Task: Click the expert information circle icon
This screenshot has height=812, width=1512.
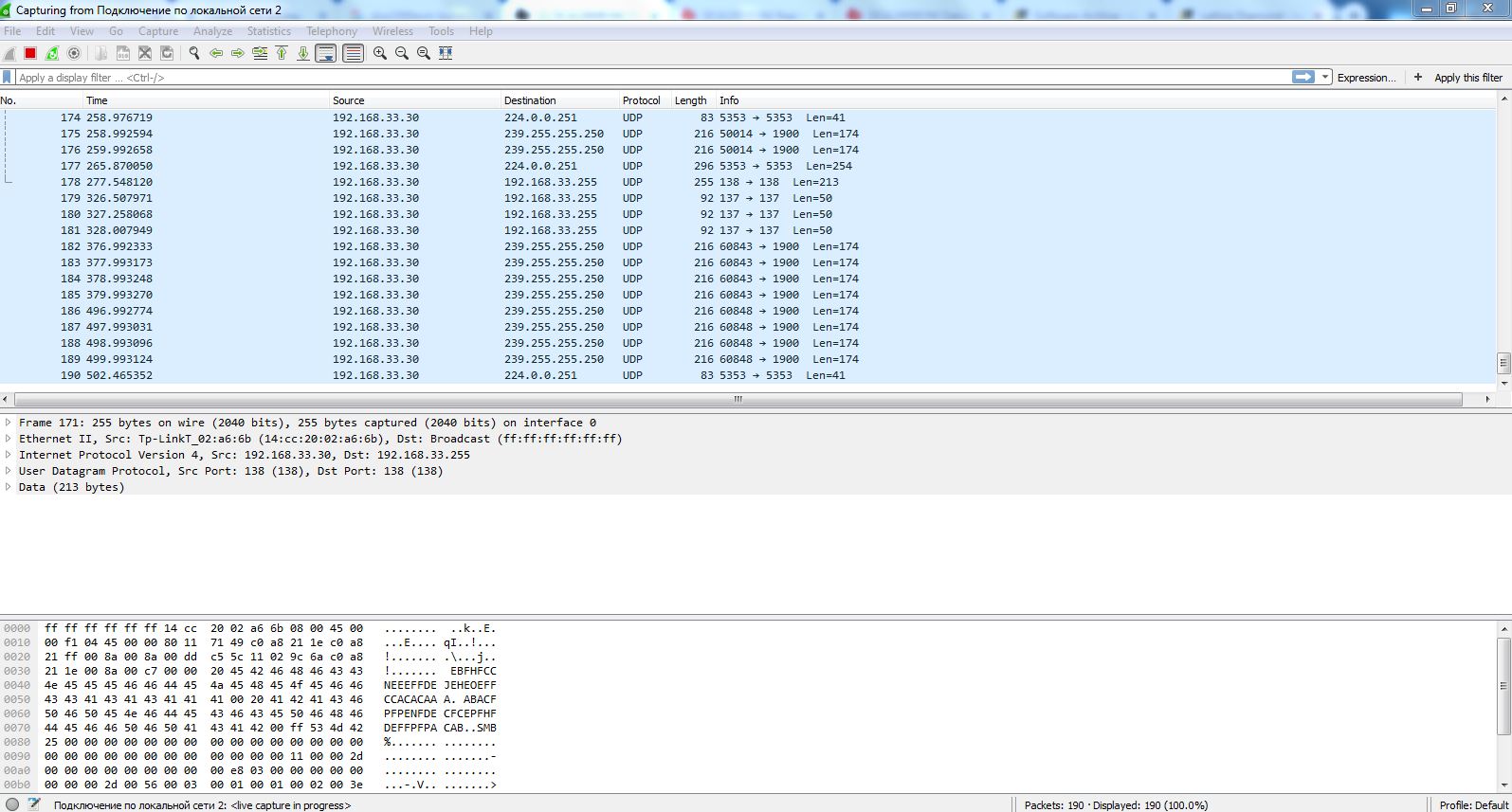Action: (x=12, y=804)
